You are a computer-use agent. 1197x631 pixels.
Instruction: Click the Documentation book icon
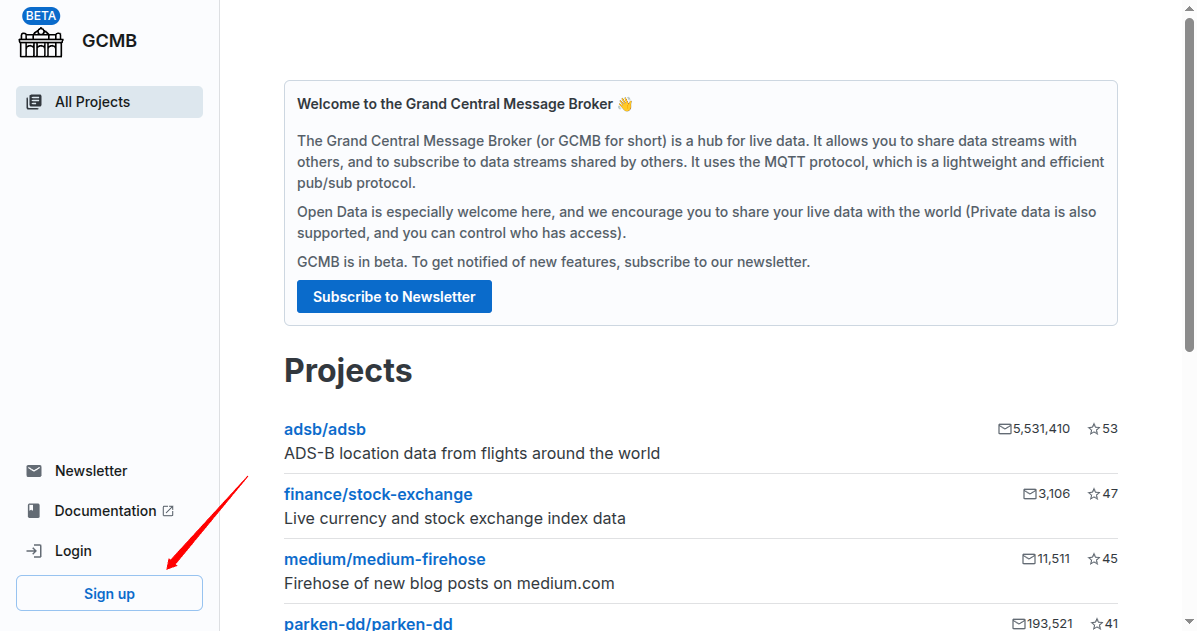tap(34, 511)
